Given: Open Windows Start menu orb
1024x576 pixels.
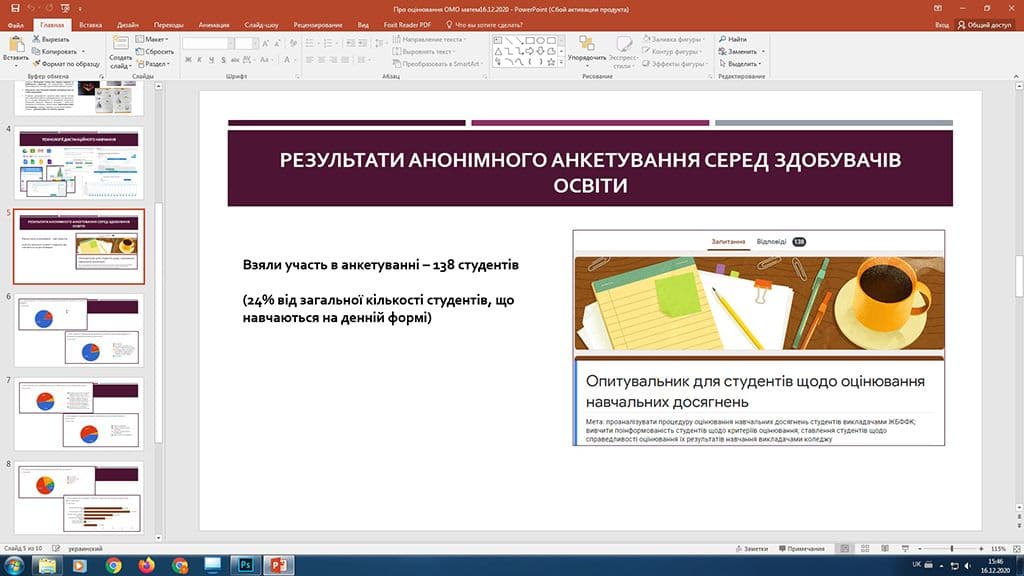Looking at the screenshot, I should click(x=13, y=565).
